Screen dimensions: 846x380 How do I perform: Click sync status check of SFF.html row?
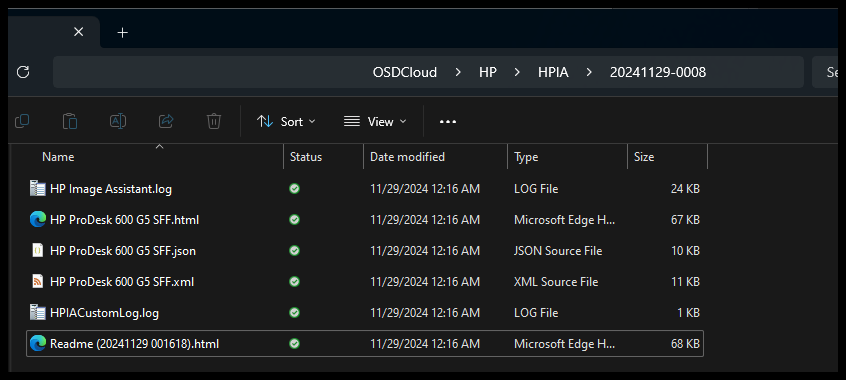tap(295, 220)
